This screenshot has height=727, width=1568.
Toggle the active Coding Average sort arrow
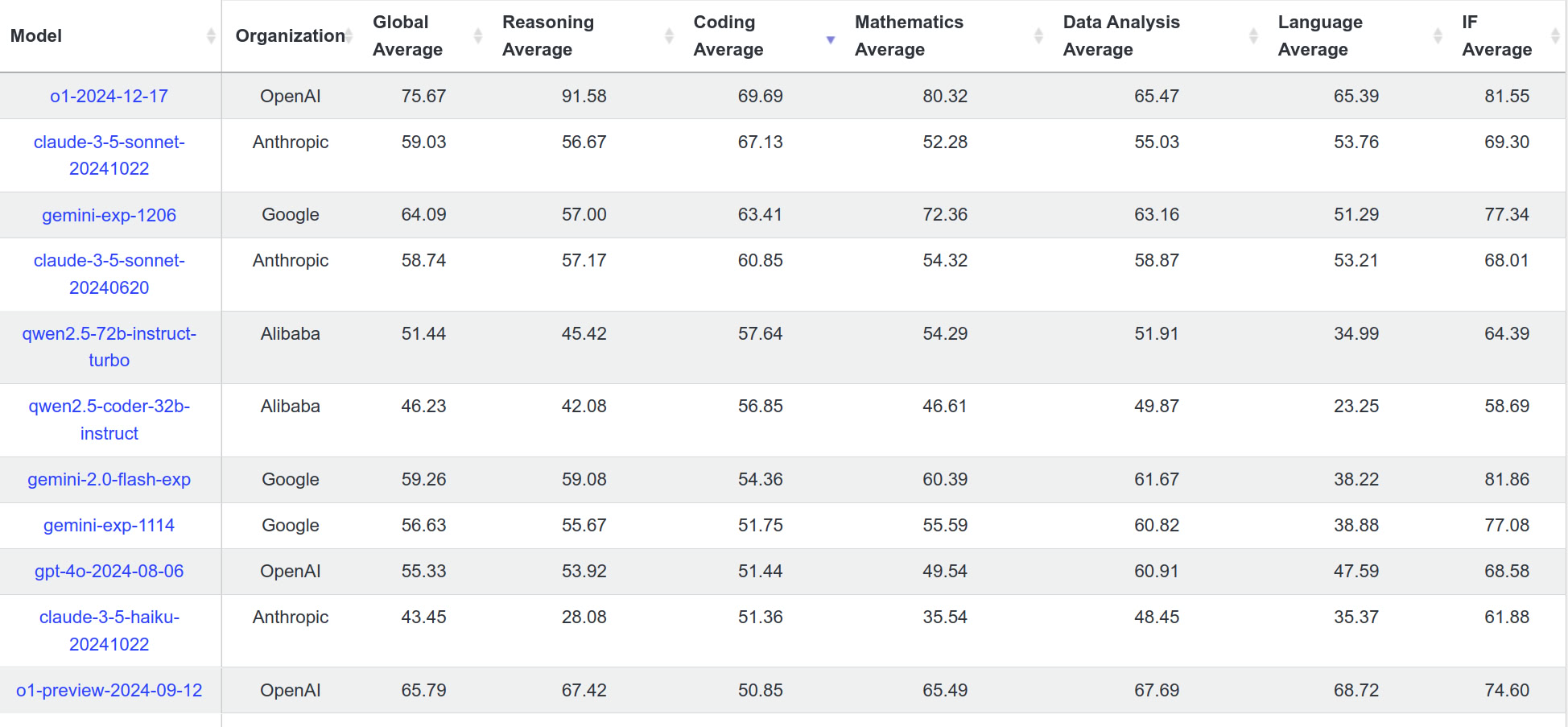coord(831,39)
